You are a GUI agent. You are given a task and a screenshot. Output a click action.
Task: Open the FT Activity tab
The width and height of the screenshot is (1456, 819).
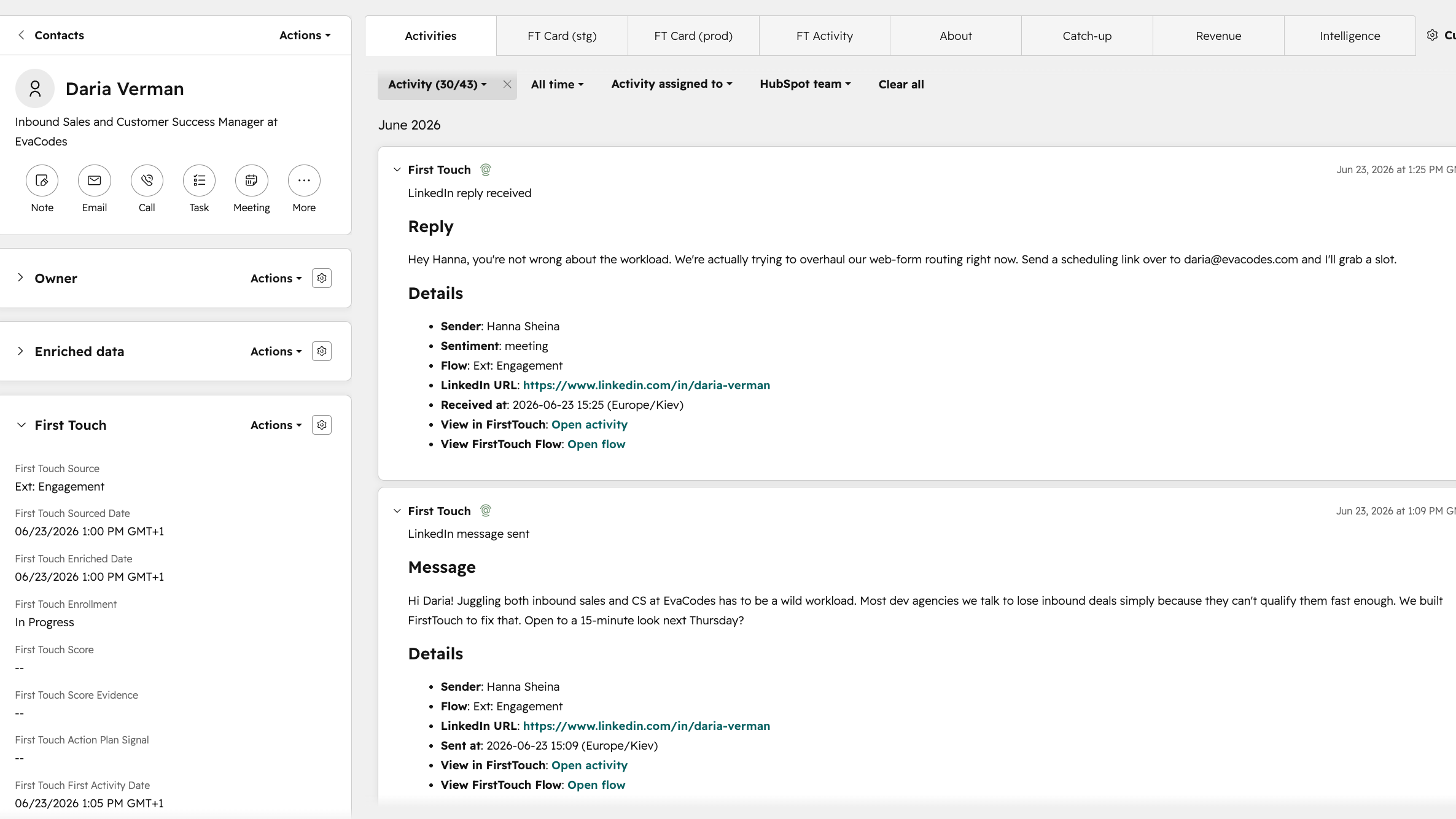point(825,36)
